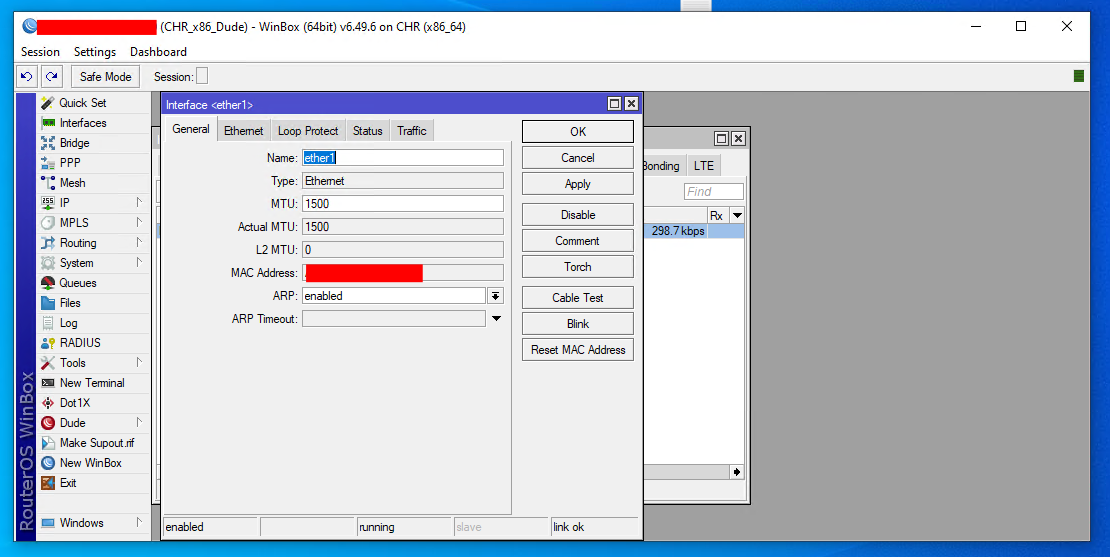Viewport: 1110px width, 557px height.
Task: Click the Redo toolbar arrow
Action: pyautogui.click(x=52, y=76)
